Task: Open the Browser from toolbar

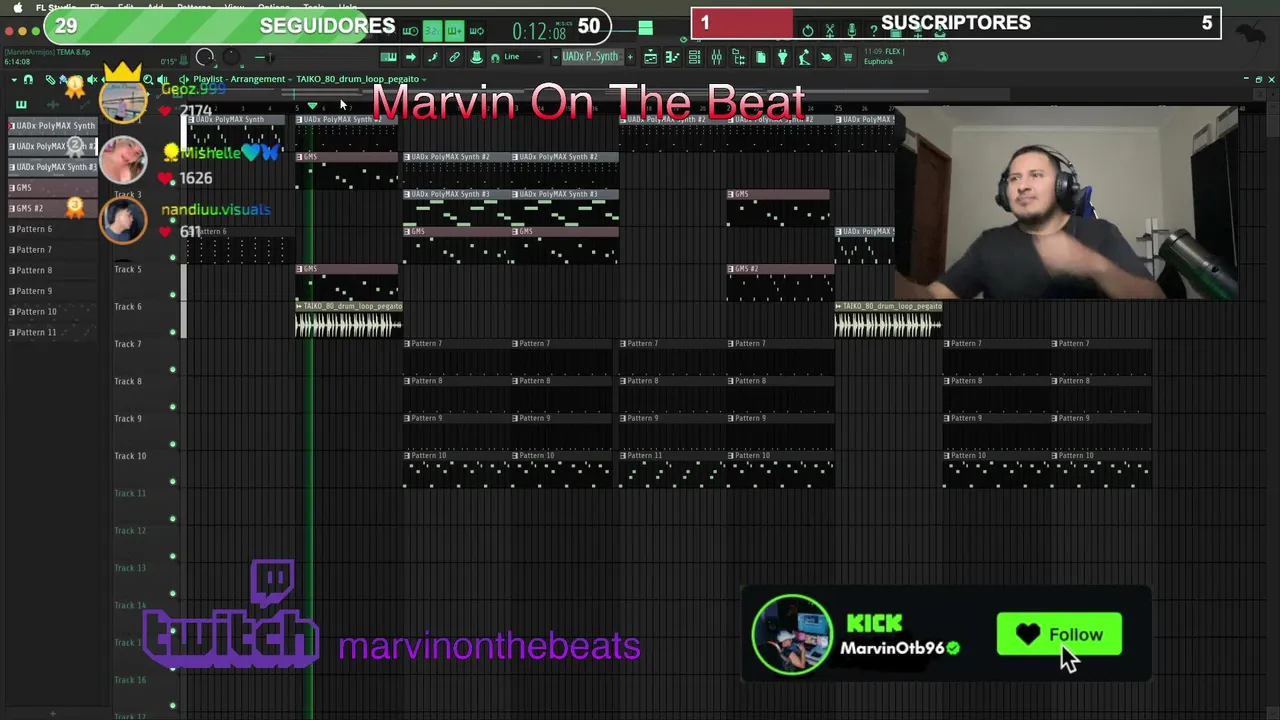Action: tap(739, 57)
